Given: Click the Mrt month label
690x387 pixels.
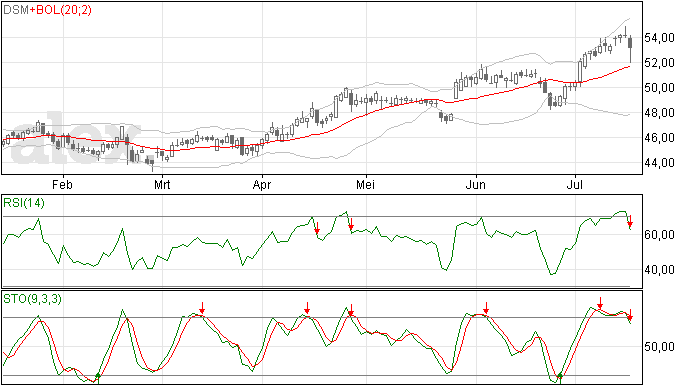Looking at the screenshot, I should tap(162, 184).
